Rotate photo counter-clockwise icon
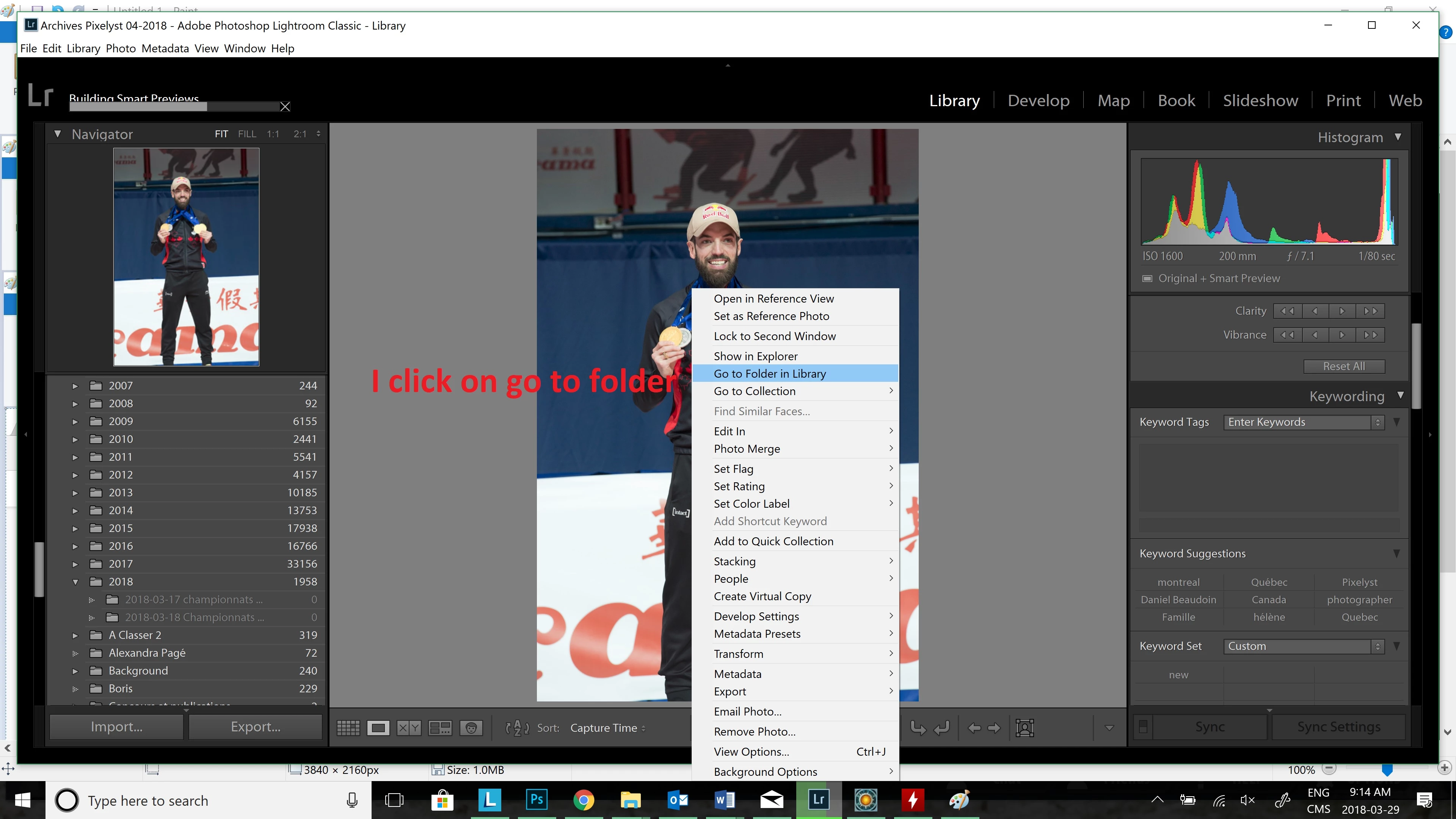The image size is (1456, 819). 918,728
